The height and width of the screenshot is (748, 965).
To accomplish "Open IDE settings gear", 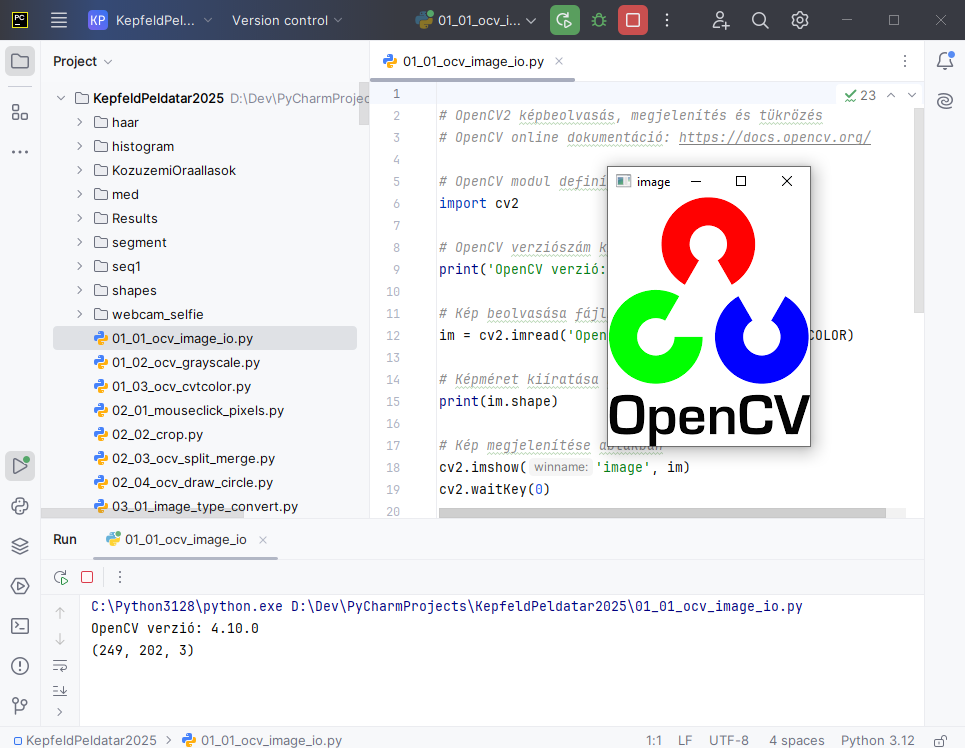I will 799,20.
